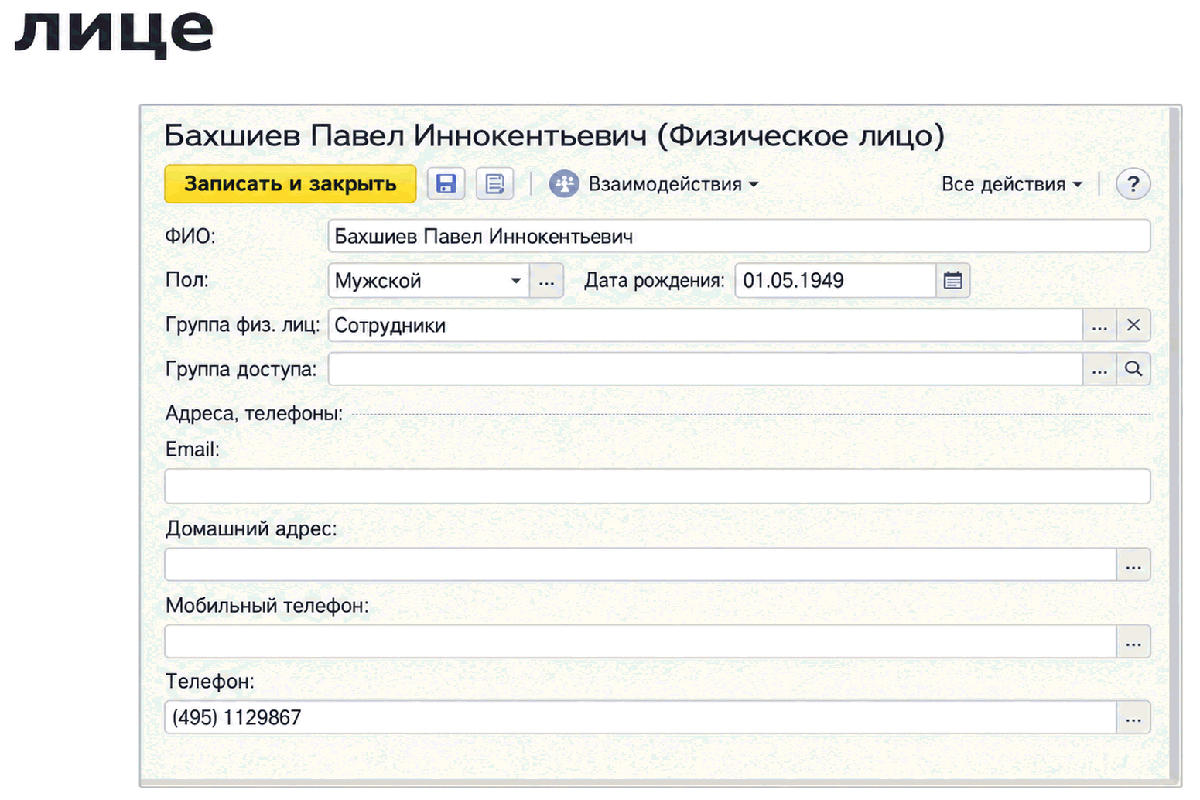This screenshot has height=800, width=1200.
Task: Open the Группа доступа magnifier icon
Action: [x=1134, y=369]
